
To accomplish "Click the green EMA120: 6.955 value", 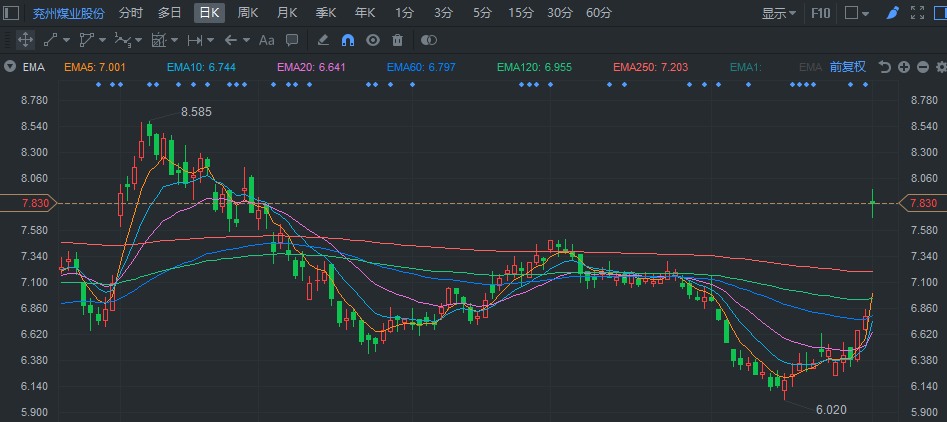I will pyautogui.click(x=534, y=67).
